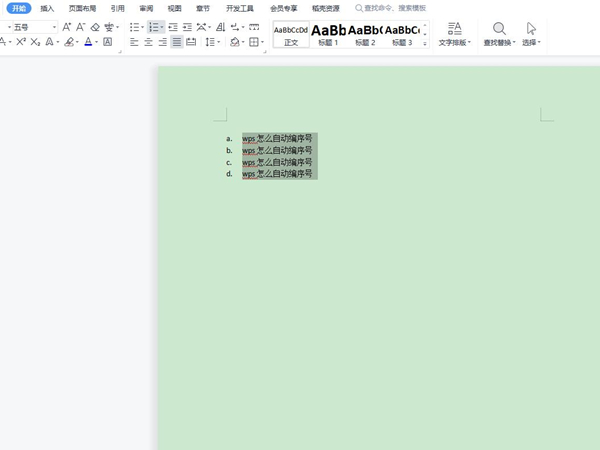600x450 pixels.
Task: Expand shading dropdown arrow
Action: coord(243,42)
